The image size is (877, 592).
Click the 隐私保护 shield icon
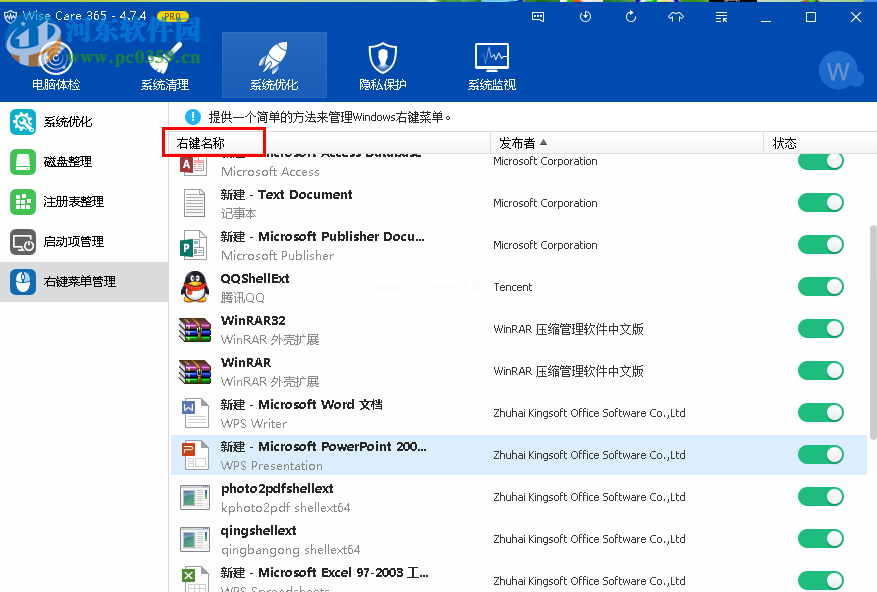coord(383,58)
